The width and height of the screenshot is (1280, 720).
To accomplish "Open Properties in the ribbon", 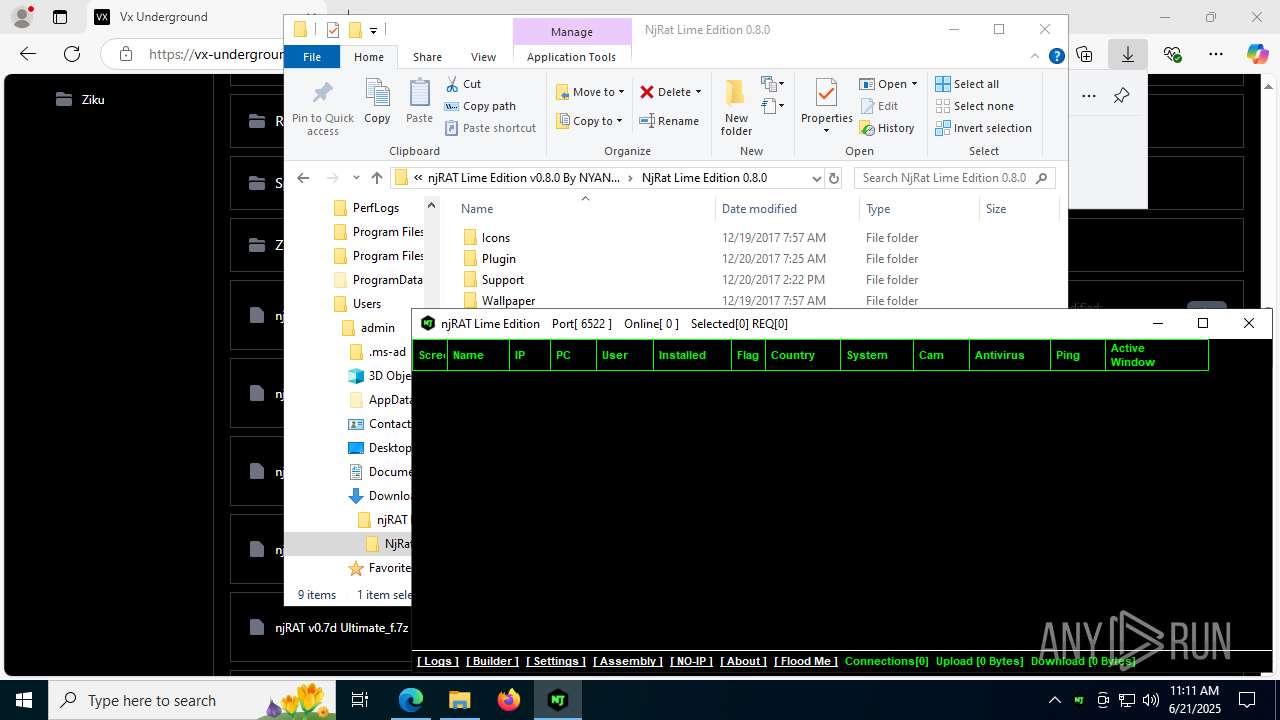I will [x=826, y=105].
